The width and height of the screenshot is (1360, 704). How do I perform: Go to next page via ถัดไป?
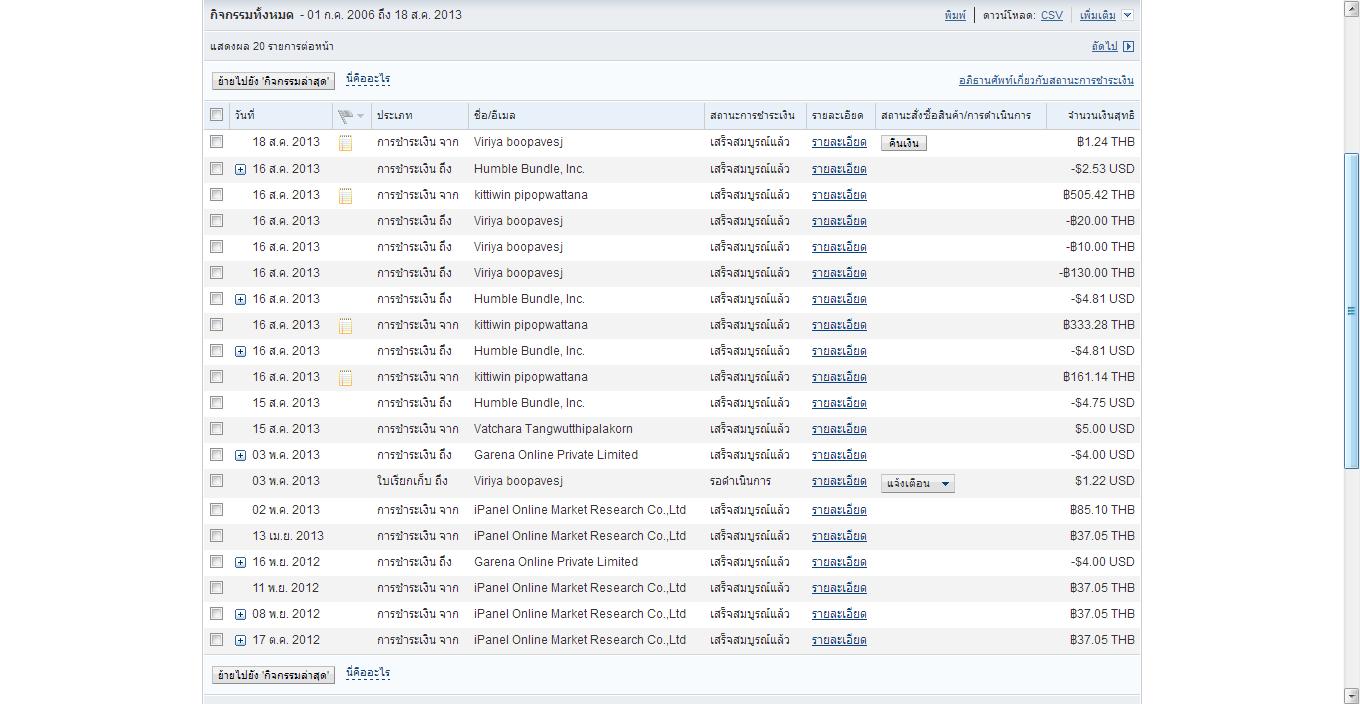pyautogui.click(x=1105, y=46)
